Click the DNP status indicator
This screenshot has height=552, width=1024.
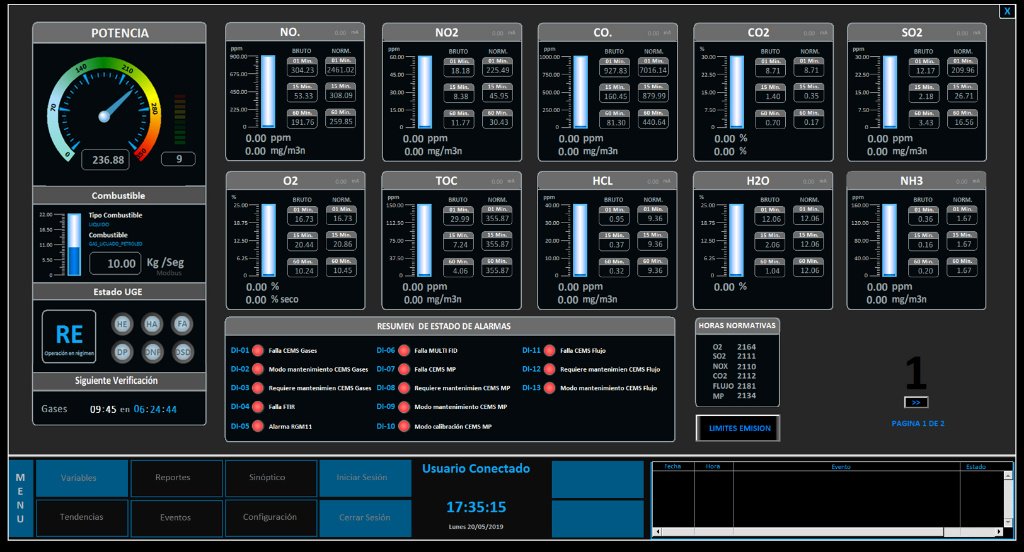(152, 351)
